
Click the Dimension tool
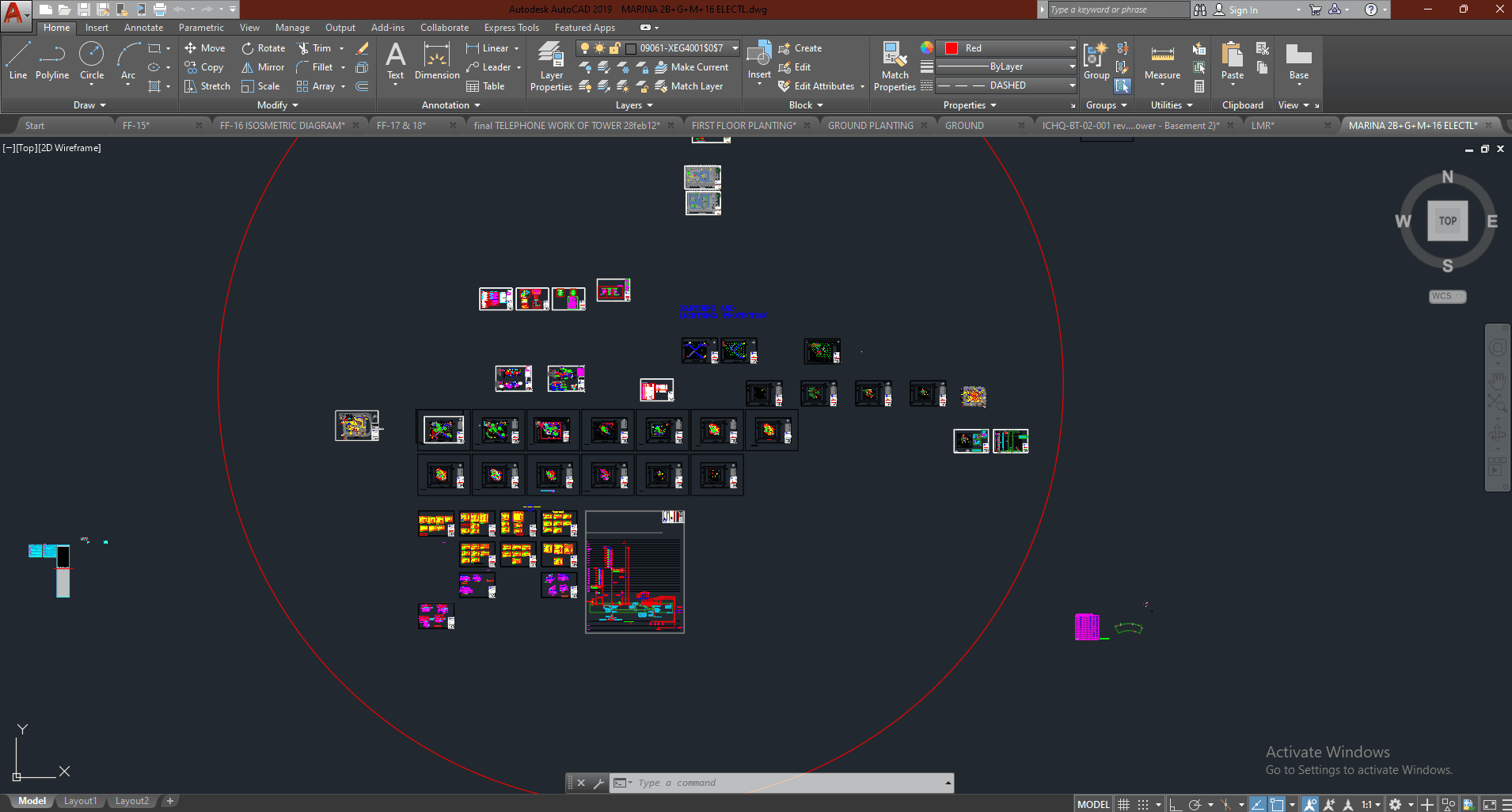click(437, 62)
